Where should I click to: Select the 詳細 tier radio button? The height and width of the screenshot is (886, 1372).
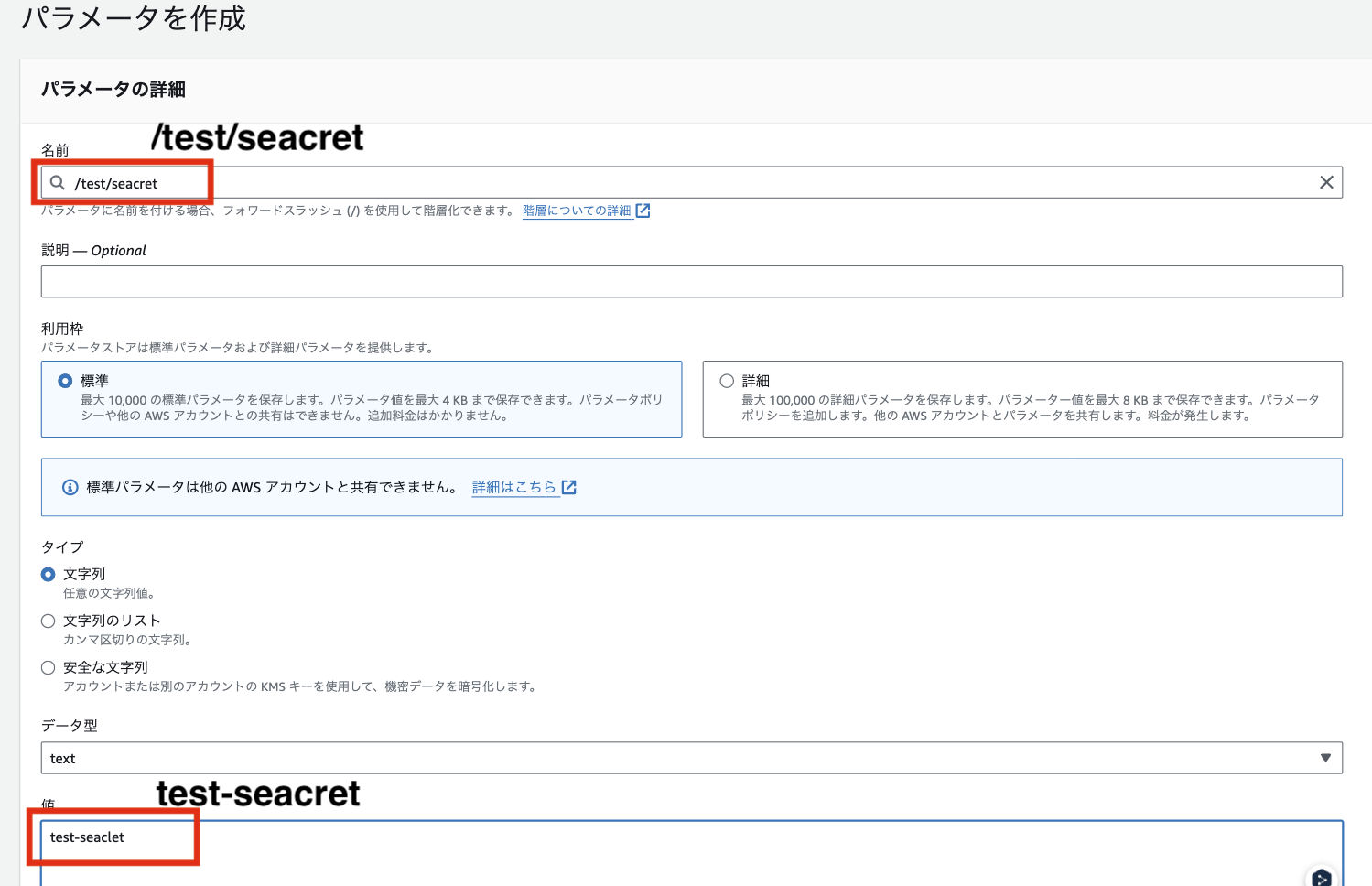pos(726,380)
